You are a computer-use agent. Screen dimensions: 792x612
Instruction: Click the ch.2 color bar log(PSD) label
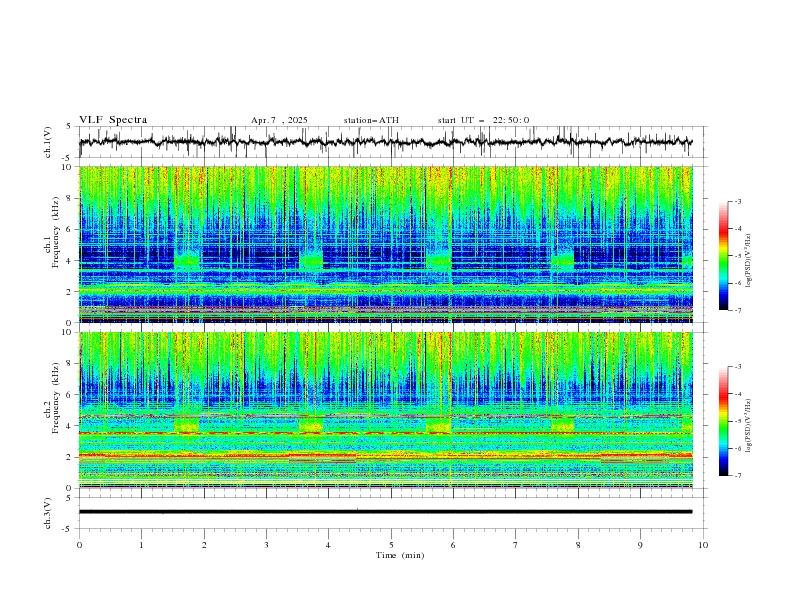tap(748, 425)
